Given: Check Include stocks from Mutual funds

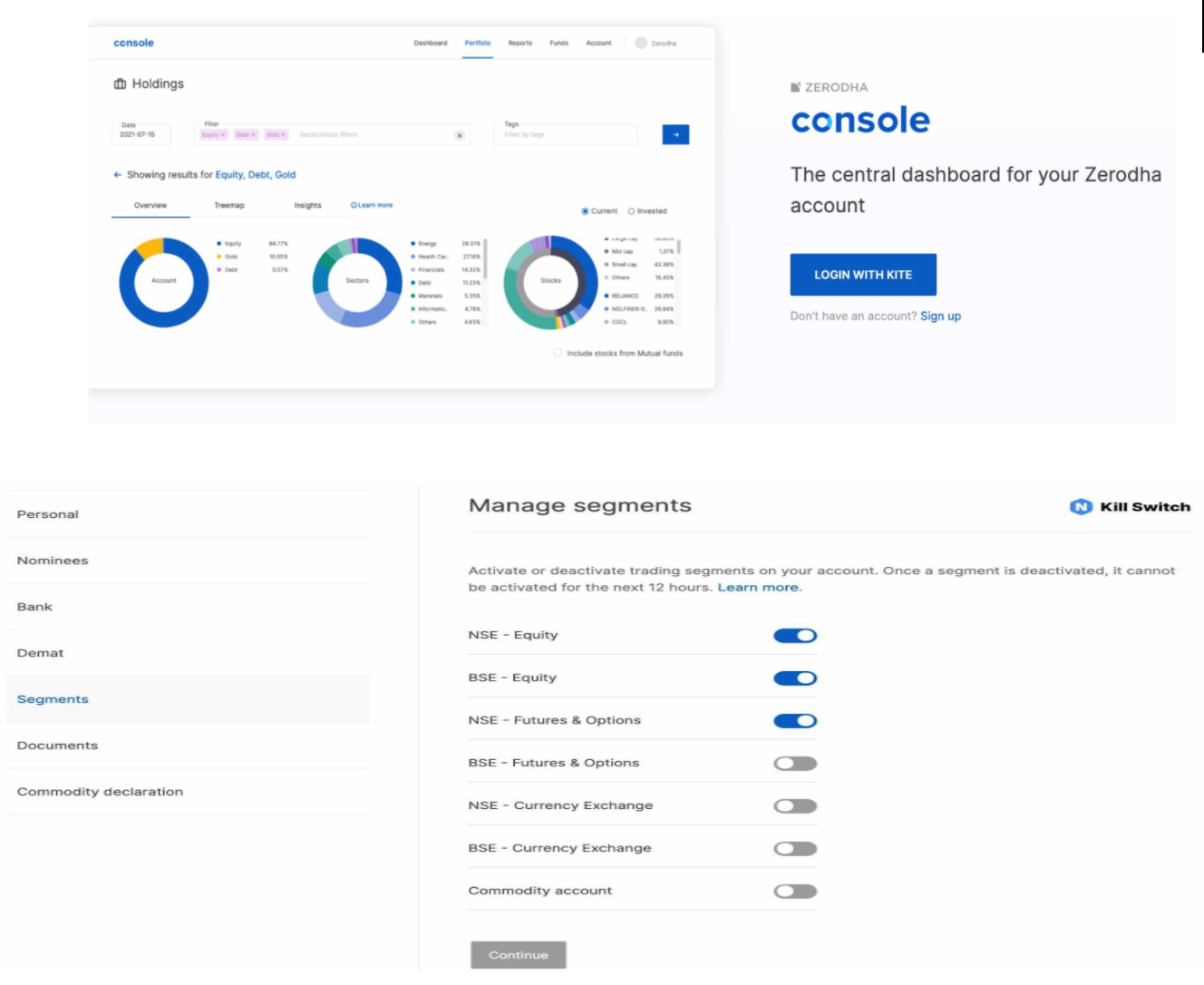Looking at the screenshot, I should click(x=558, y=353).
